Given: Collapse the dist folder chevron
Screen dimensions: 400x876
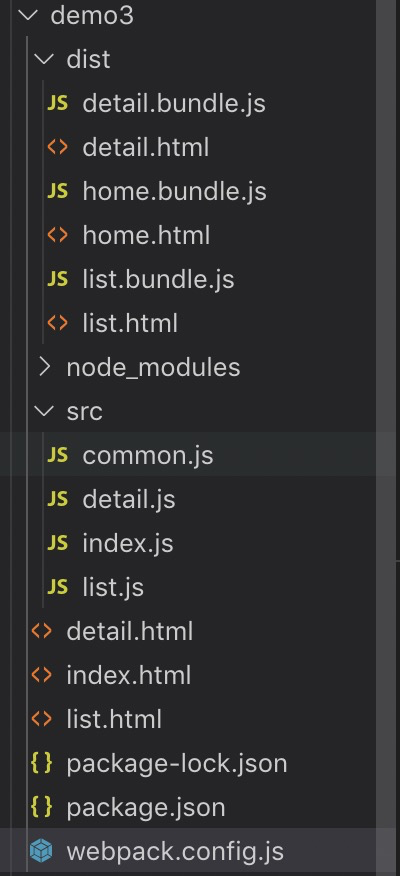Looking at the screenshot, I should point(44,59).
